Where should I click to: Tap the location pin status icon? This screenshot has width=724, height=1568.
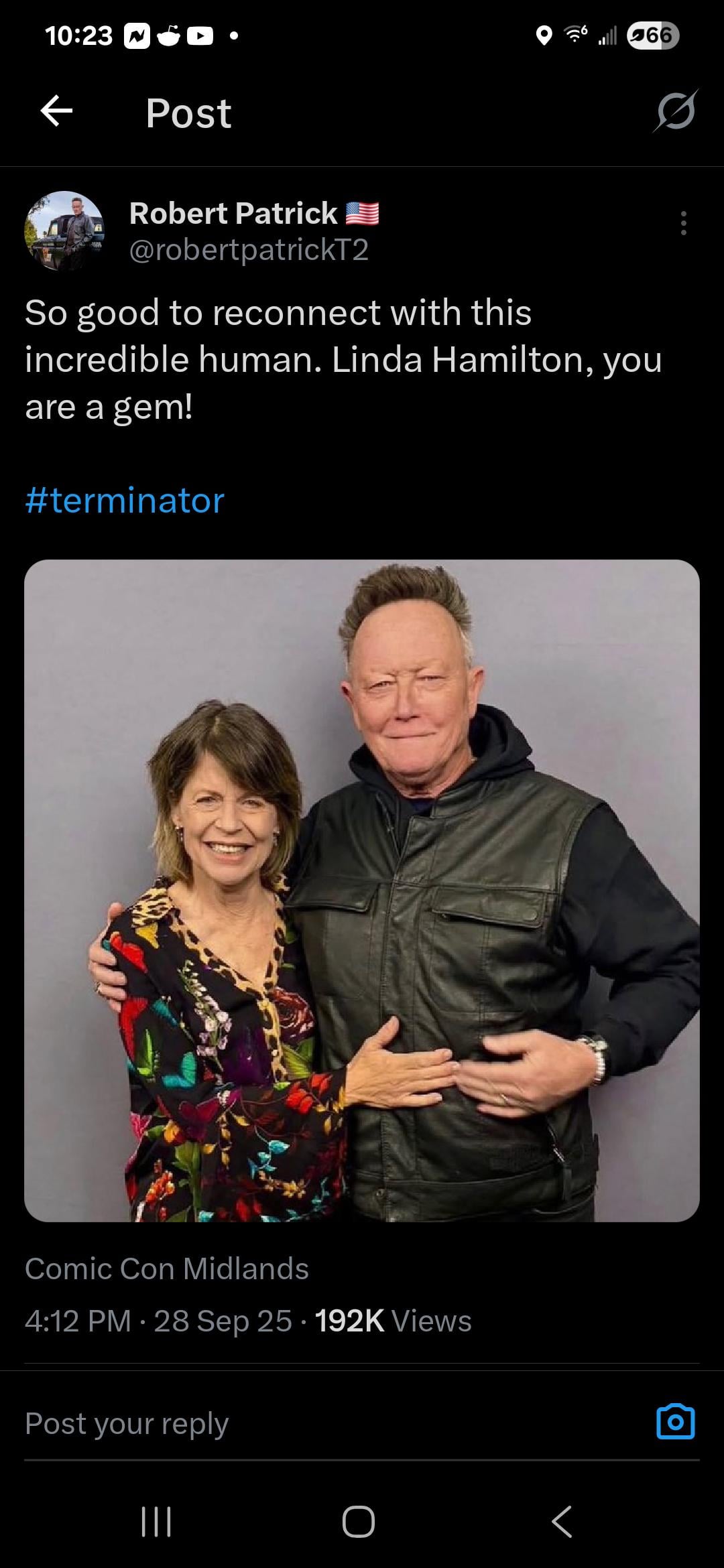pos(544,36)
